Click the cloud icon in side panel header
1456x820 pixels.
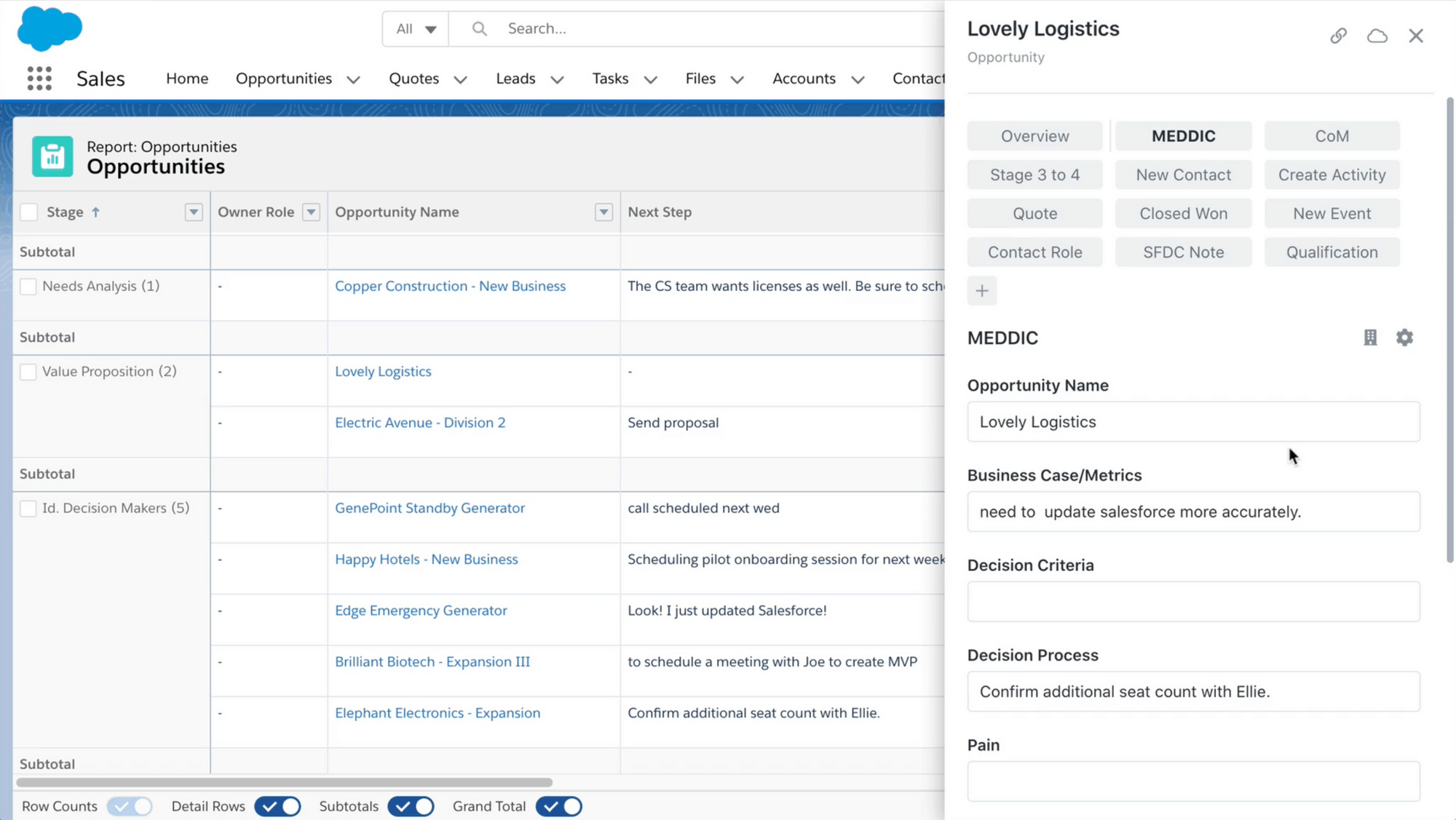pos(1377,36)
